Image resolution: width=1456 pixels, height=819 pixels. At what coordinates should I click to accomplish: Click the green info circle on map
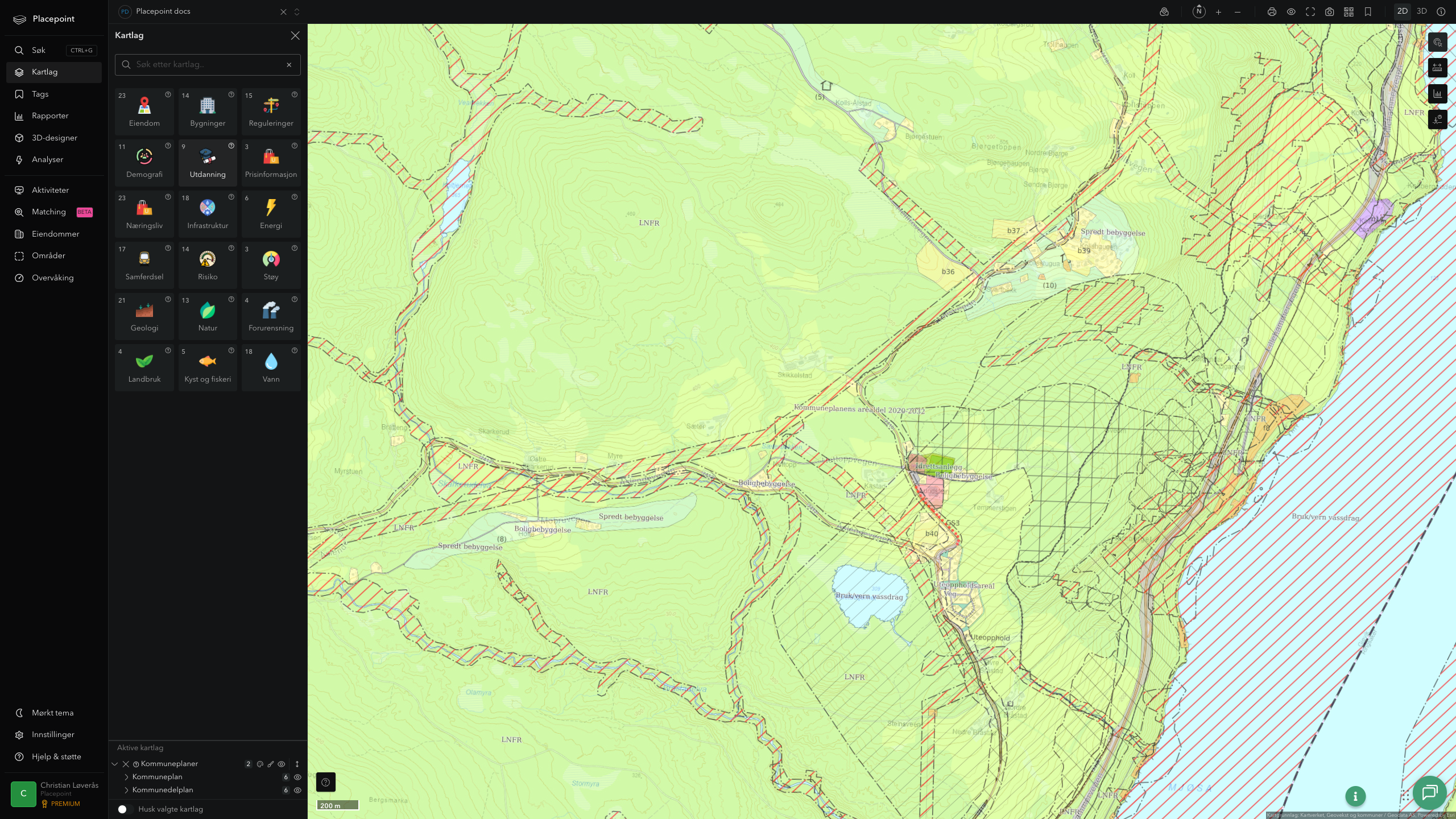click(x=1355, y=796)
